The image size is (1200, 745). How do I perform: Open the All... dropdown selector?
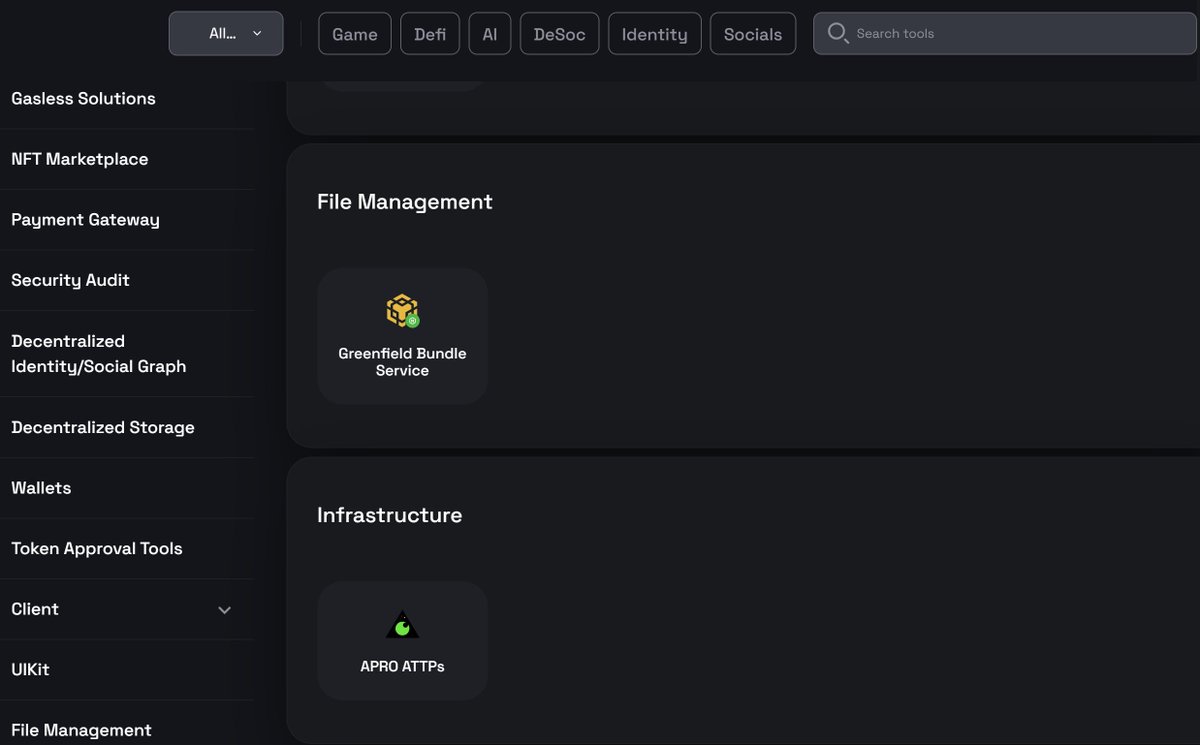[x=226, y=33]
